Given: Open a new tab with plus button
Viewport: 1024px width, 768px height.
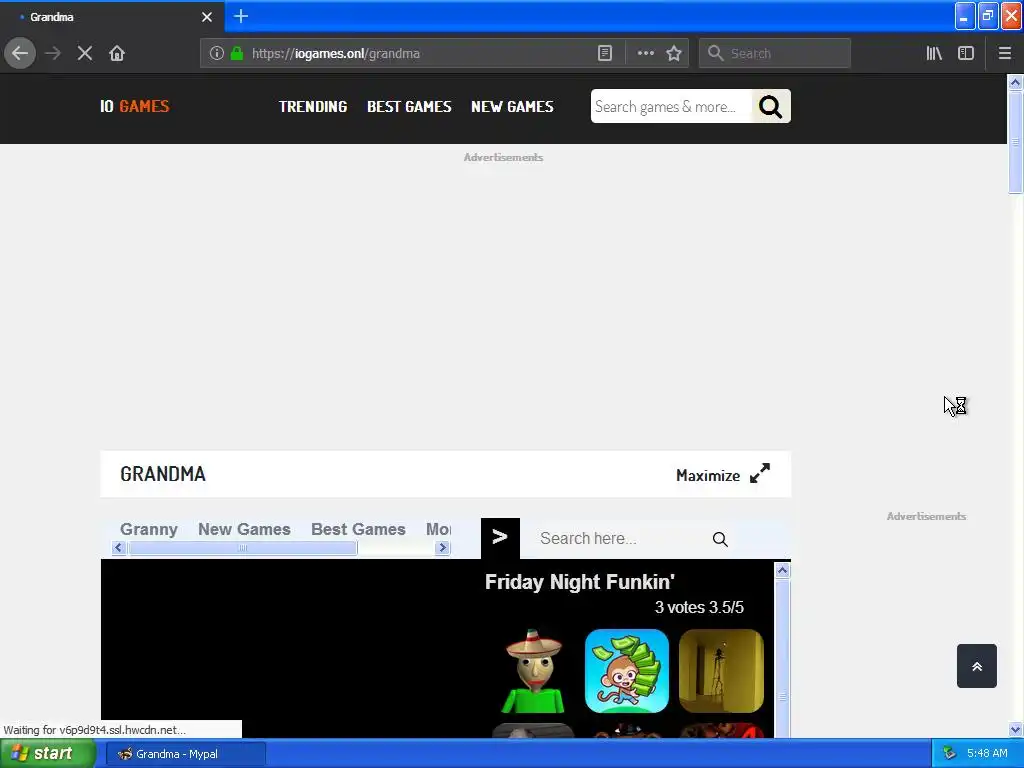Looking at the screenshot, I should tap(241, 16).
